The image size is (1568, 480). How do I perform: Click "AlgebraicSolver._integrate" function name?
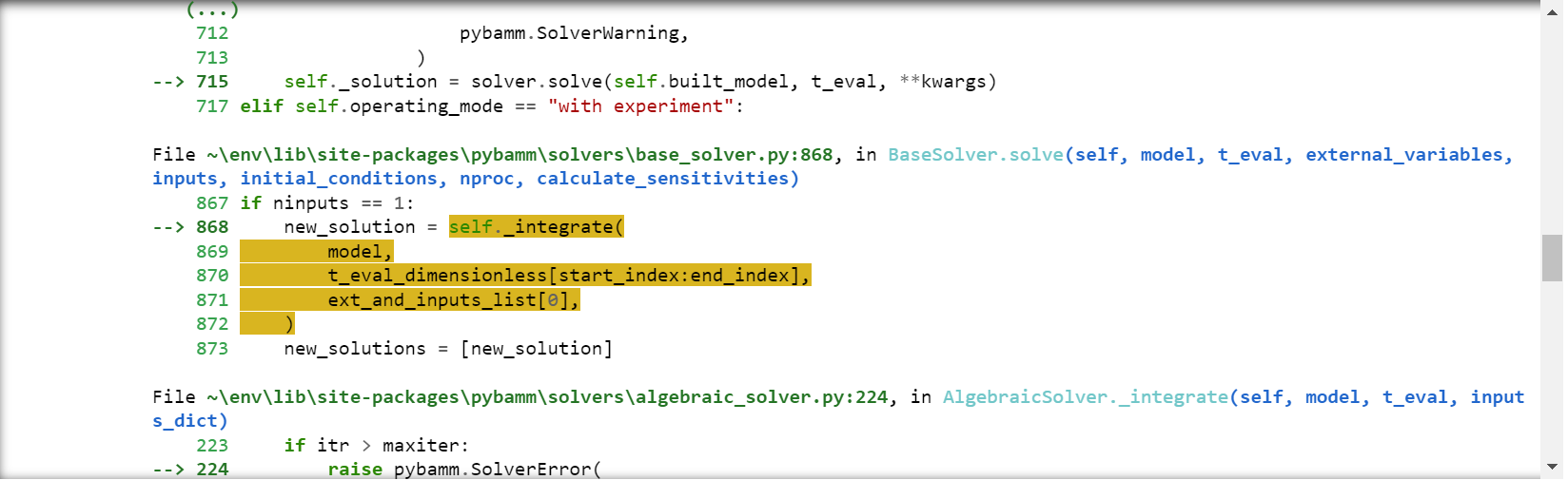[1086, 397]
